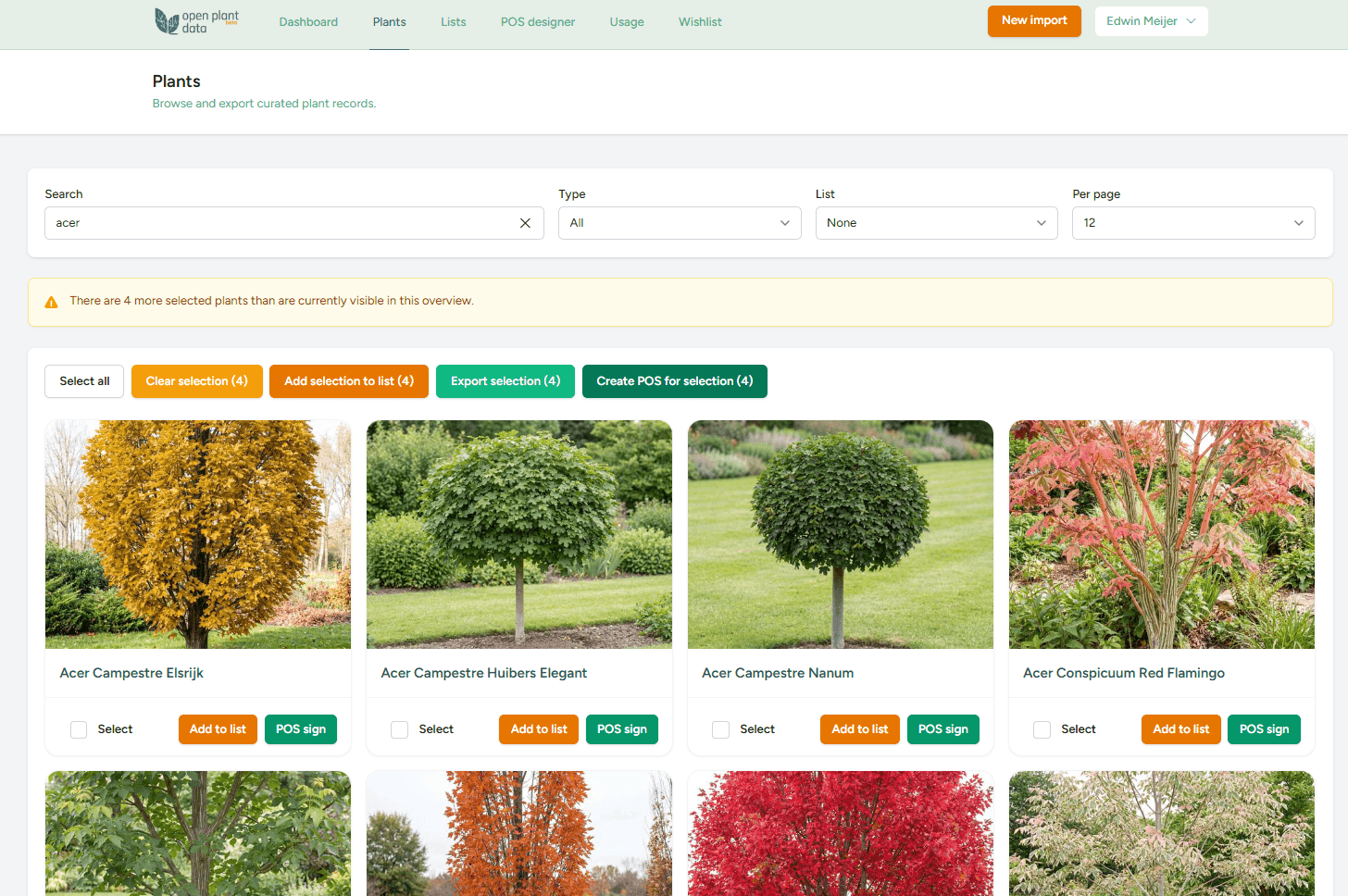The height and width of the screenshot is (896, 1348).
Task: Open the Acer Campestre Elsrijk photo
Action: pyautogui.click(x=198, y=534)
